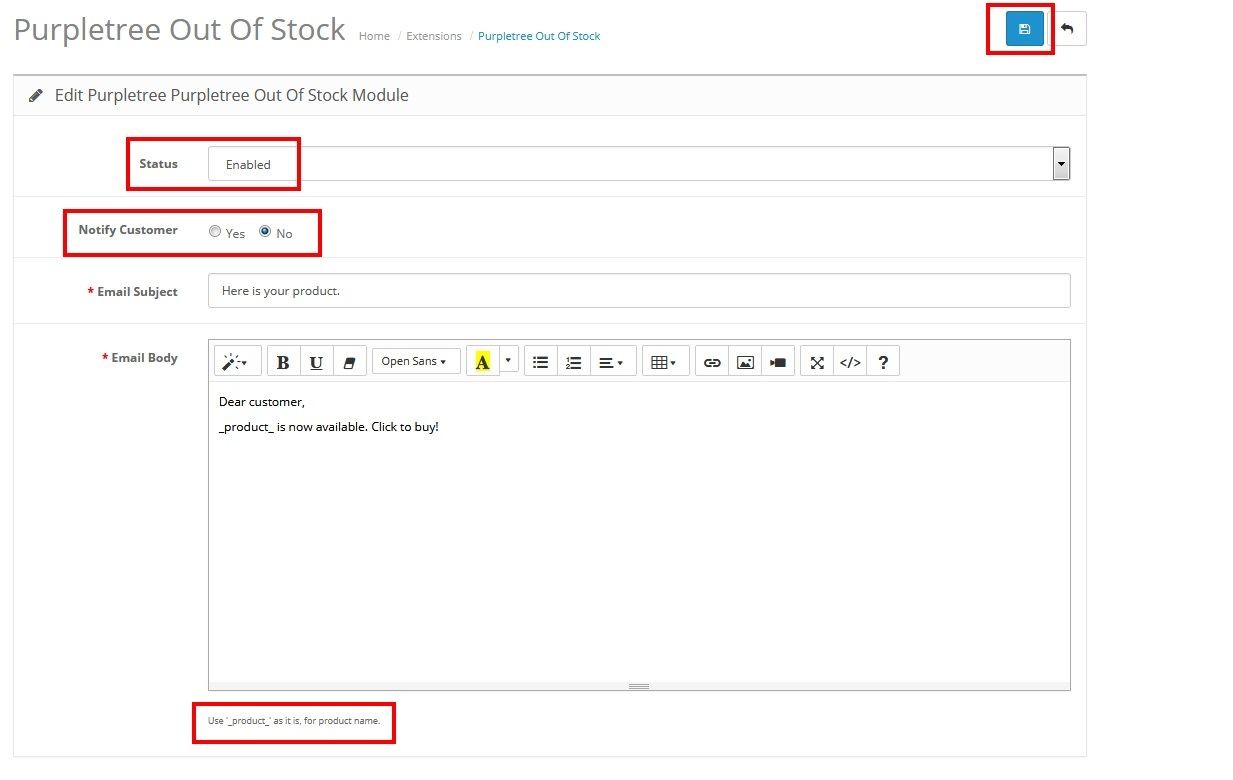Open the Status dropdown set to Enabled
The image size is (1233, 780).
click(x=639, y=164)
